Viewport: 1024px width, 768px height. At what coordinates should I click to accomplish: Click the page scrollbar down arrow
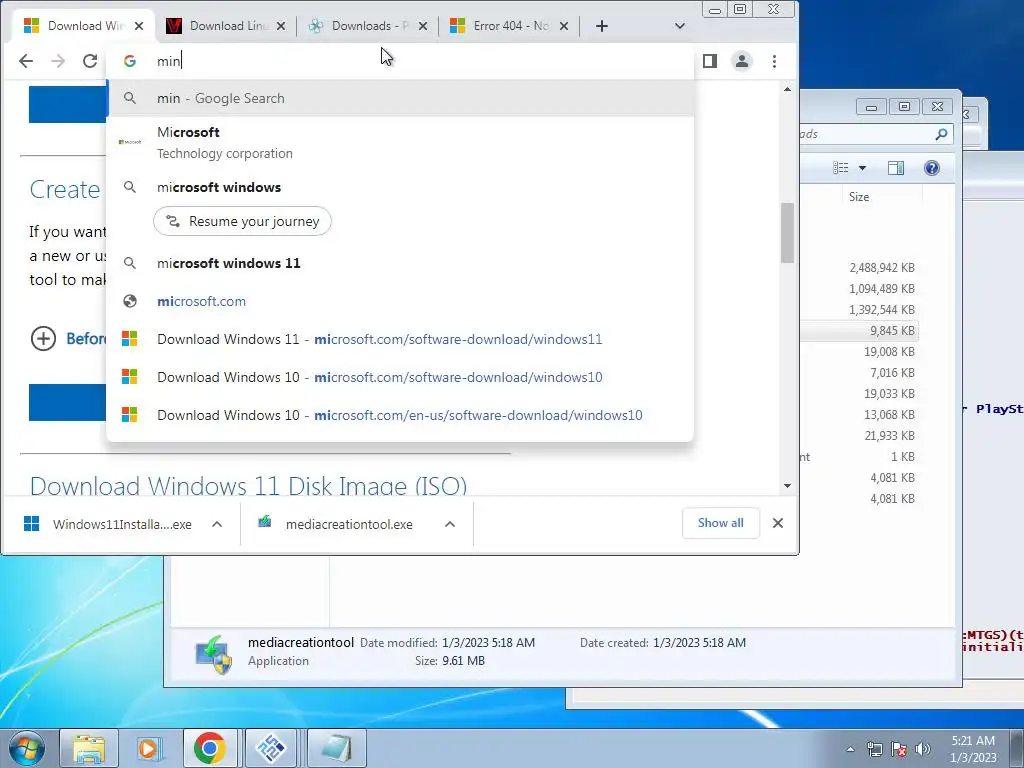(788, 486)
